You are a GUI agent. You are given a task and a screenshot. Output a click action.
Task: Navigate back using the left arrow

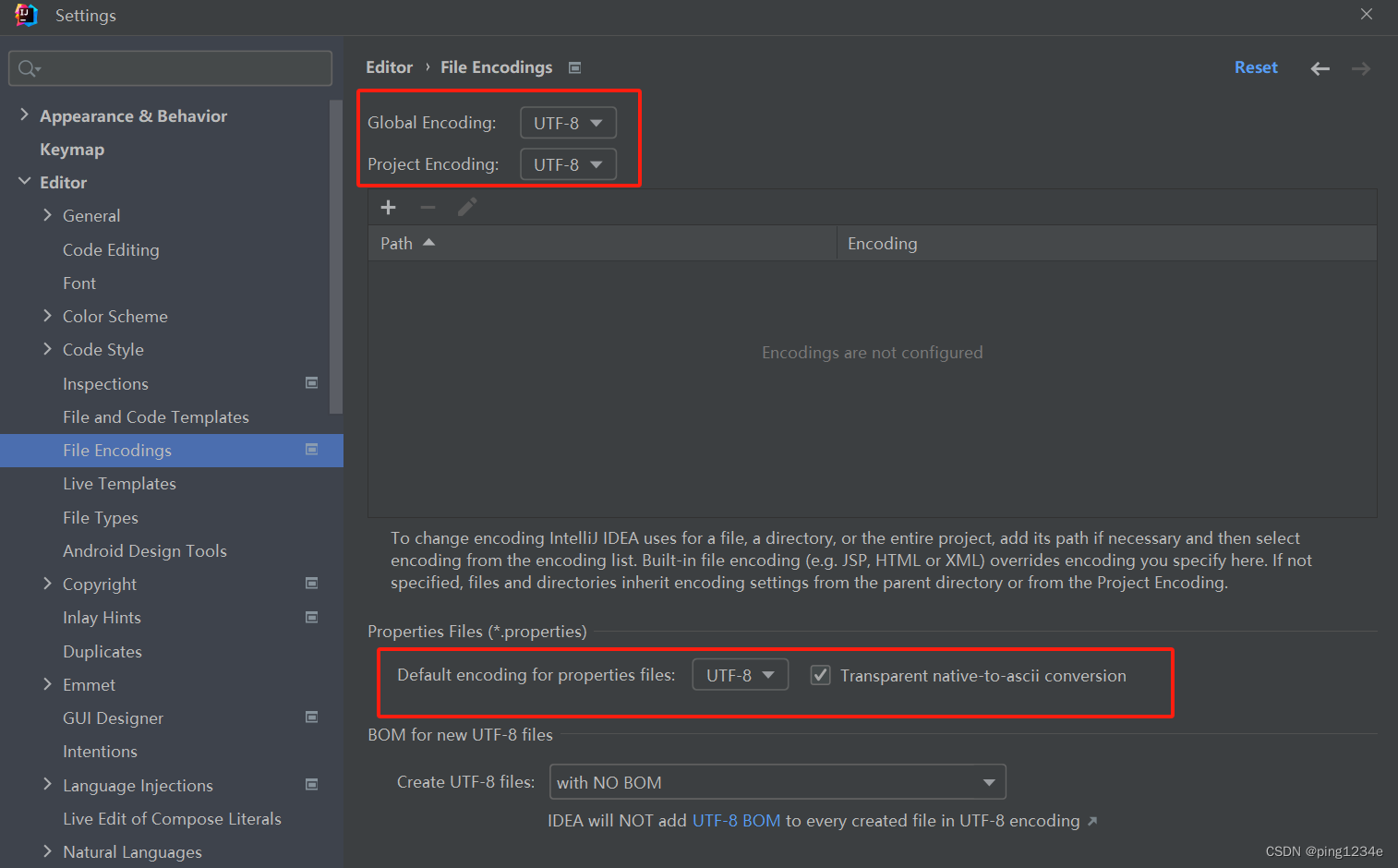(1320, 67)
